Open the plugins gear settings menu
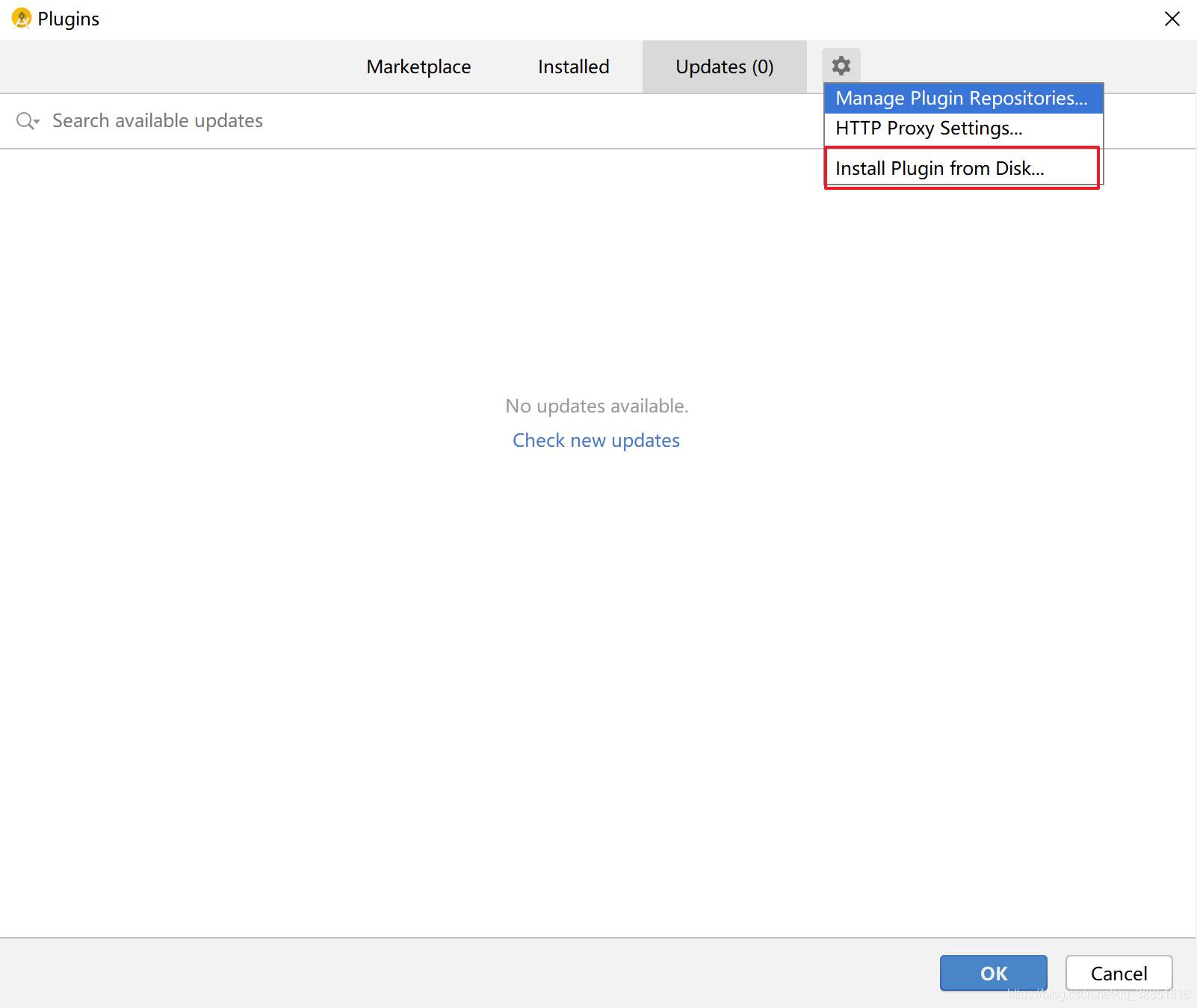 pos(841,66)
